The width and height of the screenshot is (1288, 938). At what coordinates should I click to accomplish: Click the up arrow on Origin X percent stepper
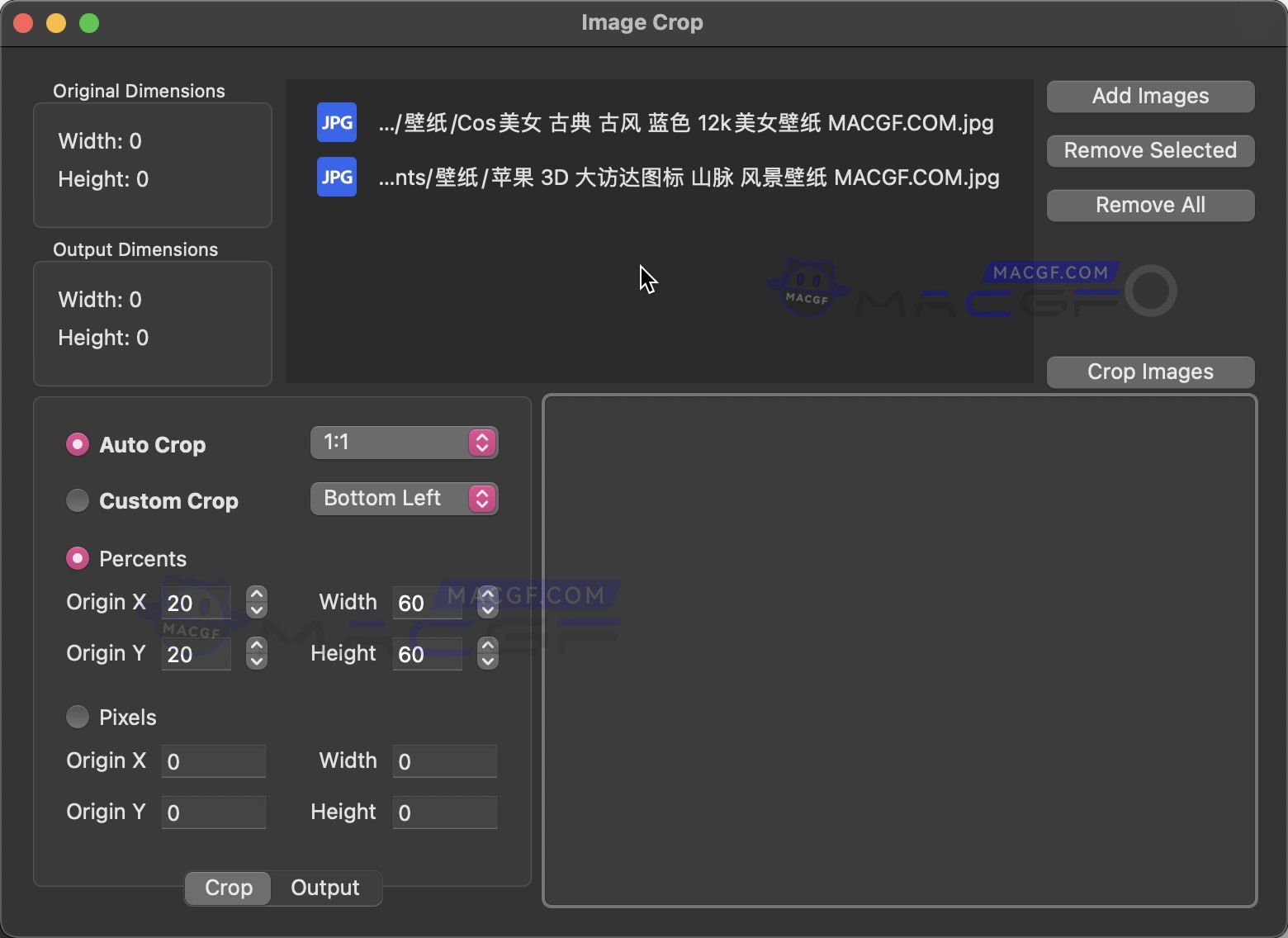click(x=256, y=595)
